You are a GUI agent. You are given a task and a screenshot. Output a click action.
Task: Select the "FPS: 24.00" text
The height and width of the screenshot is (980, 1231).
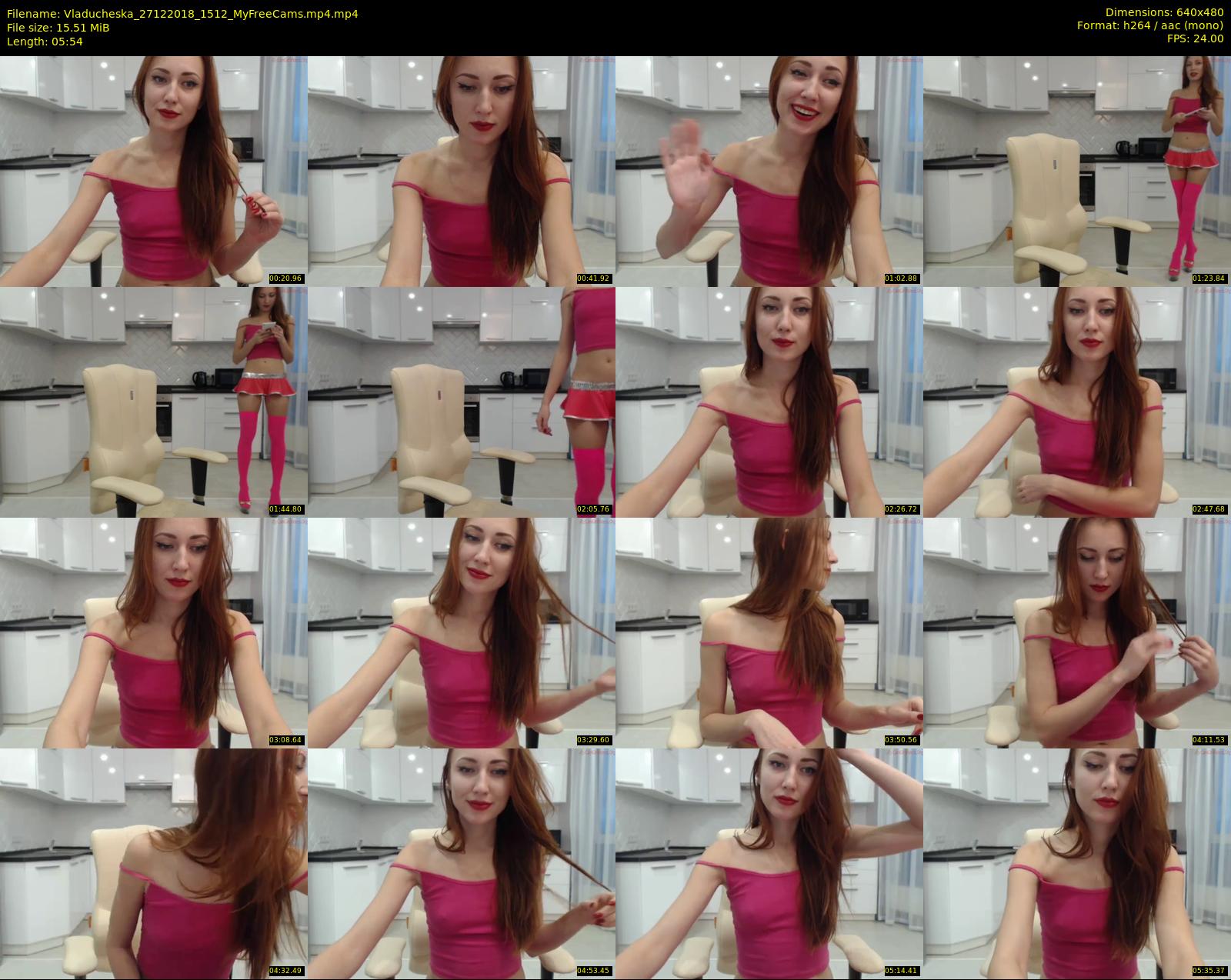click(1195, 38)
